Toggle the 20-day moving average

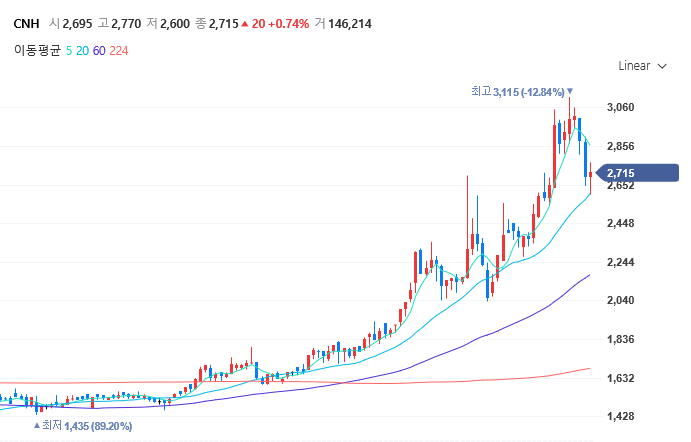tap(82, 50)
